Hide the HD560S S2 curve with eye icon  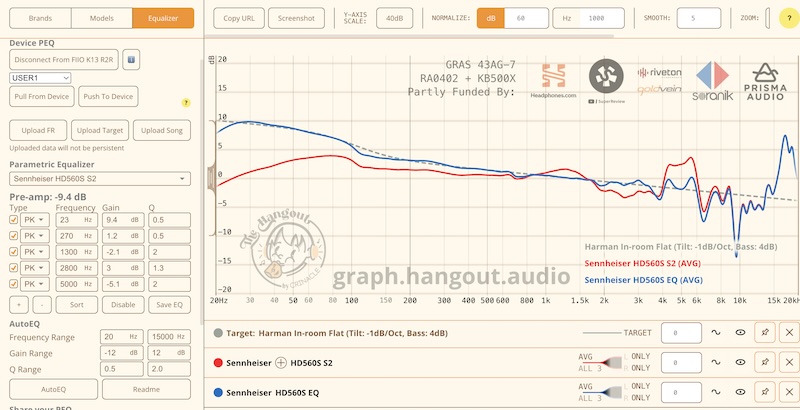740,363
